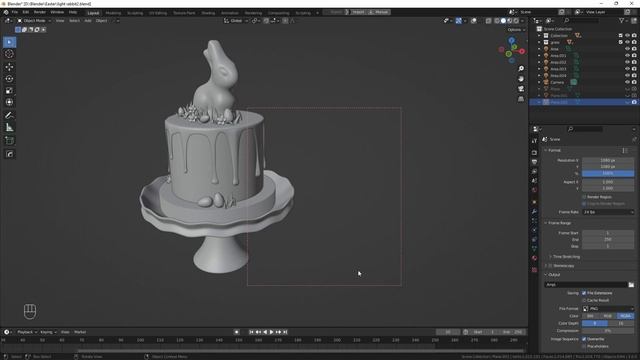
Task: Select the Annotate pencil tool
Action: pos(9,116)
